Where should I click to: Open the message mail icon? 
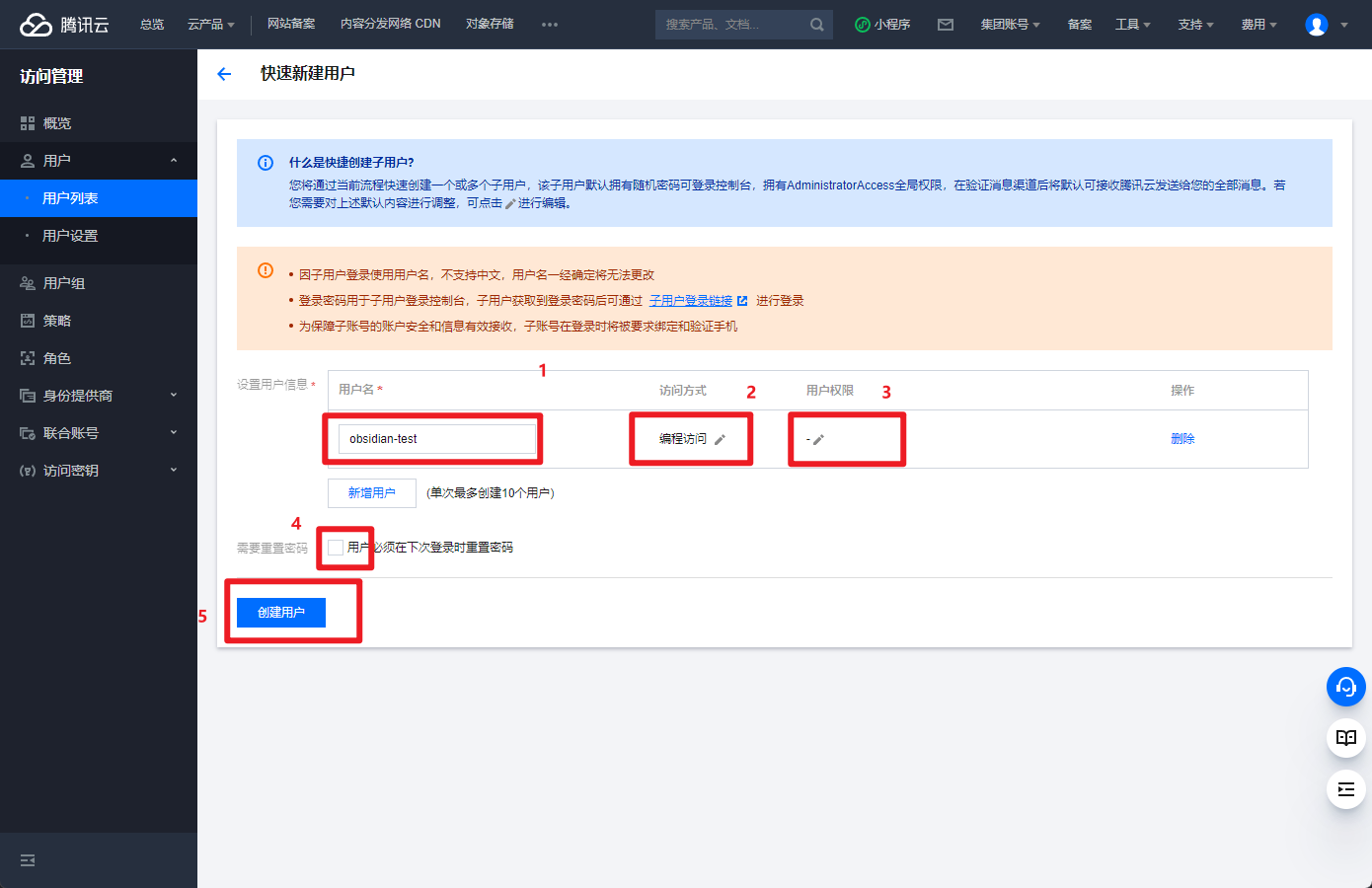946,25
